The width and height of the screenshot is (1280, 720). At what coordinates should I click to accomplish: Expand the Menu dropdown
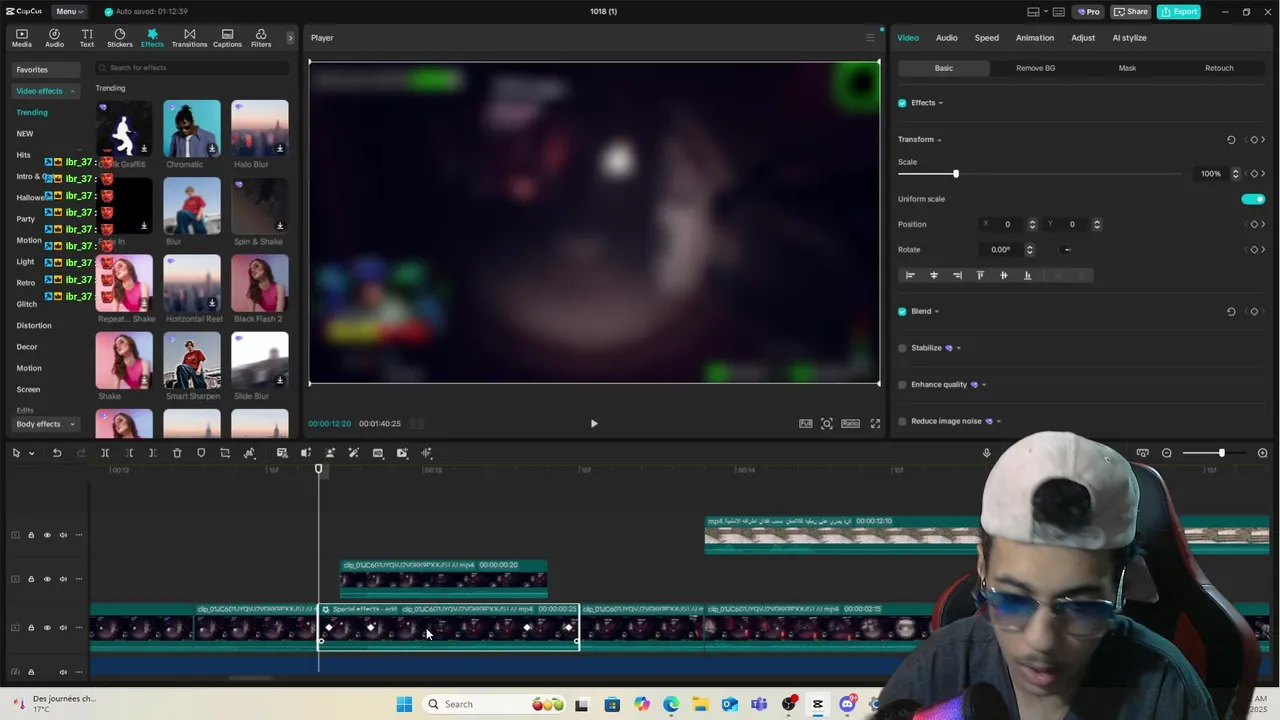[68, 11]
